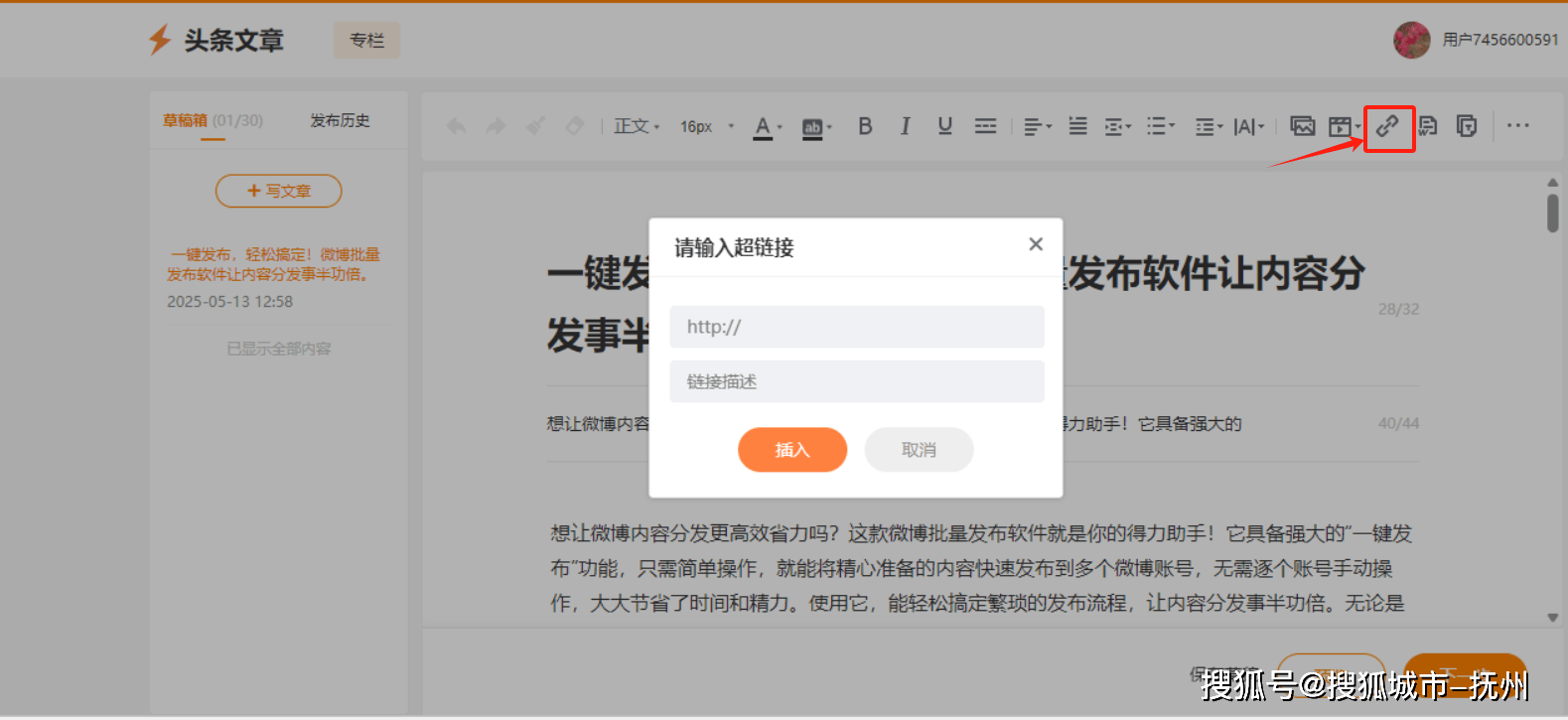Click the body paragraph starting 想让微博内容分发更高效
Image resolution: width=1568 pixels, height=720 pixels.
981,568
